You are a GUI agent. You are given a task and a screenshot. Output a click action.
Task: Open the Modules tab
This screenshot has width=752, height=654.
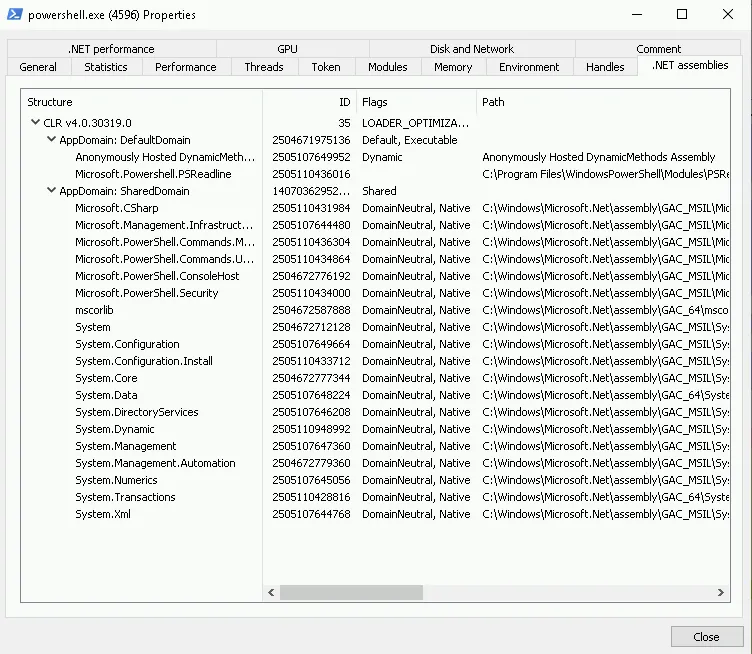388,67
